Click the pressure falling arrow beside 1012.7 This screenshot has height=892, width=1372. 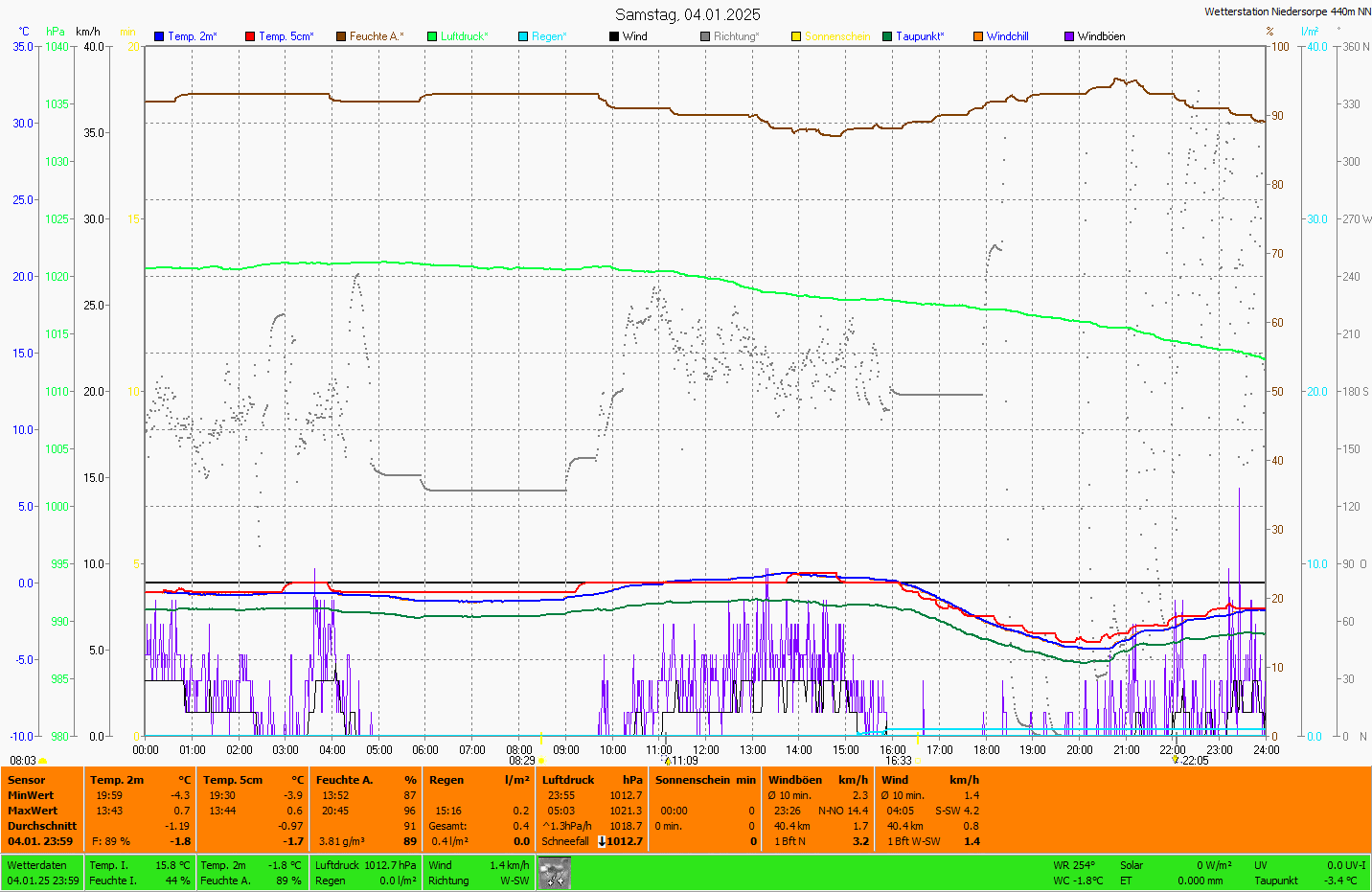point(602,841)
